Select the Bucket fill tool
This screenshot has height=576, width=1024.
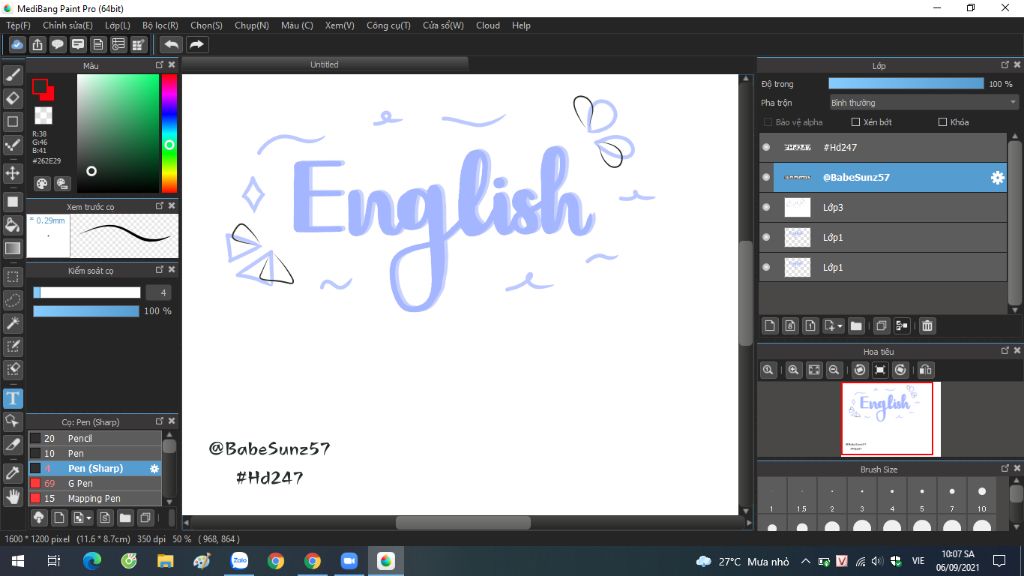click(12, 225)
